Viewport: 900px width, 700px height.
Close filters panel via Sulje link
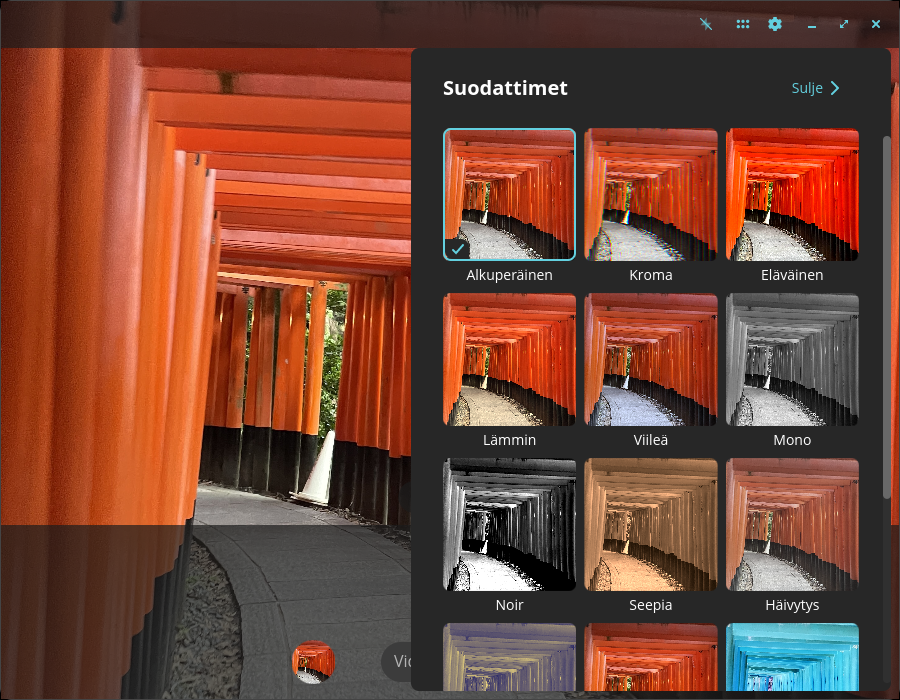[x=815, y=88]
